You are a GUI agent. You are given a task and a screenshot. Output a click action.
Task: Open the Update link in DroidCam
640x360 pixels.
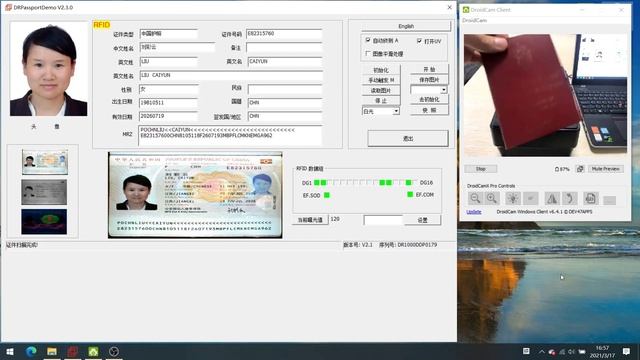(473, 211)
